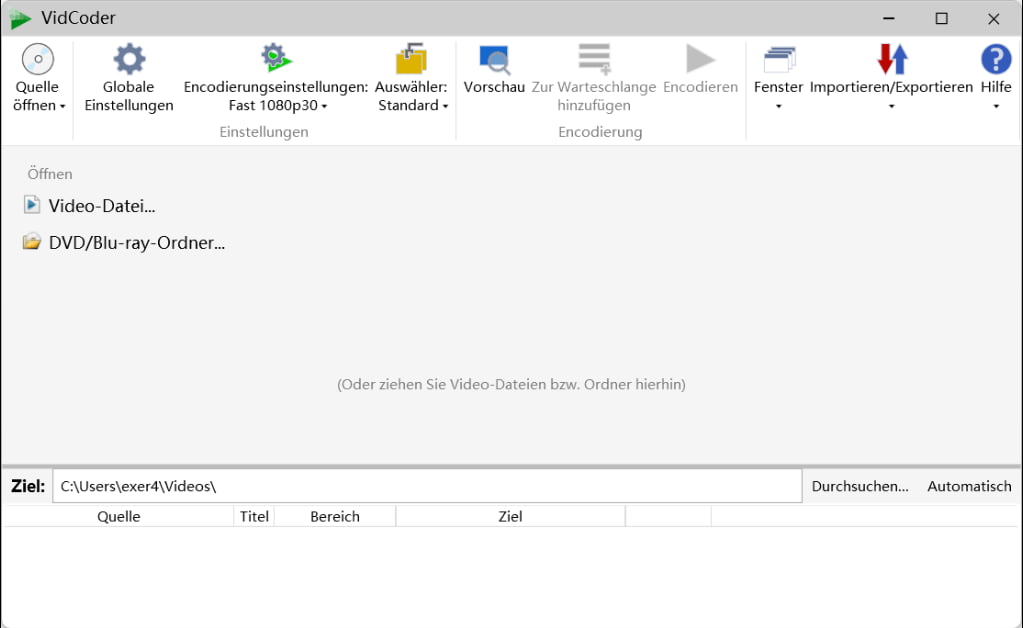Click the Importieren/Exportieren arrows icon

coord(892,59)
